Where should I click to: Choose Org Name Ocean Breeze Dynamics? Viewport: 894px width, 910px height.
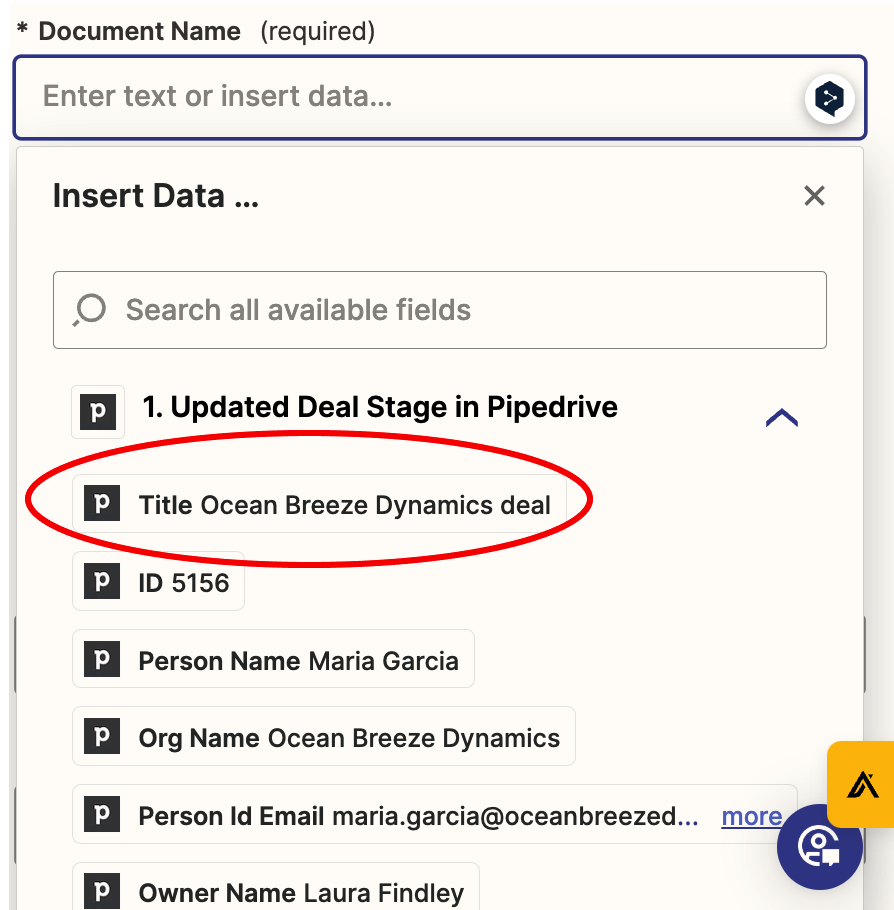tap(349, 738)
